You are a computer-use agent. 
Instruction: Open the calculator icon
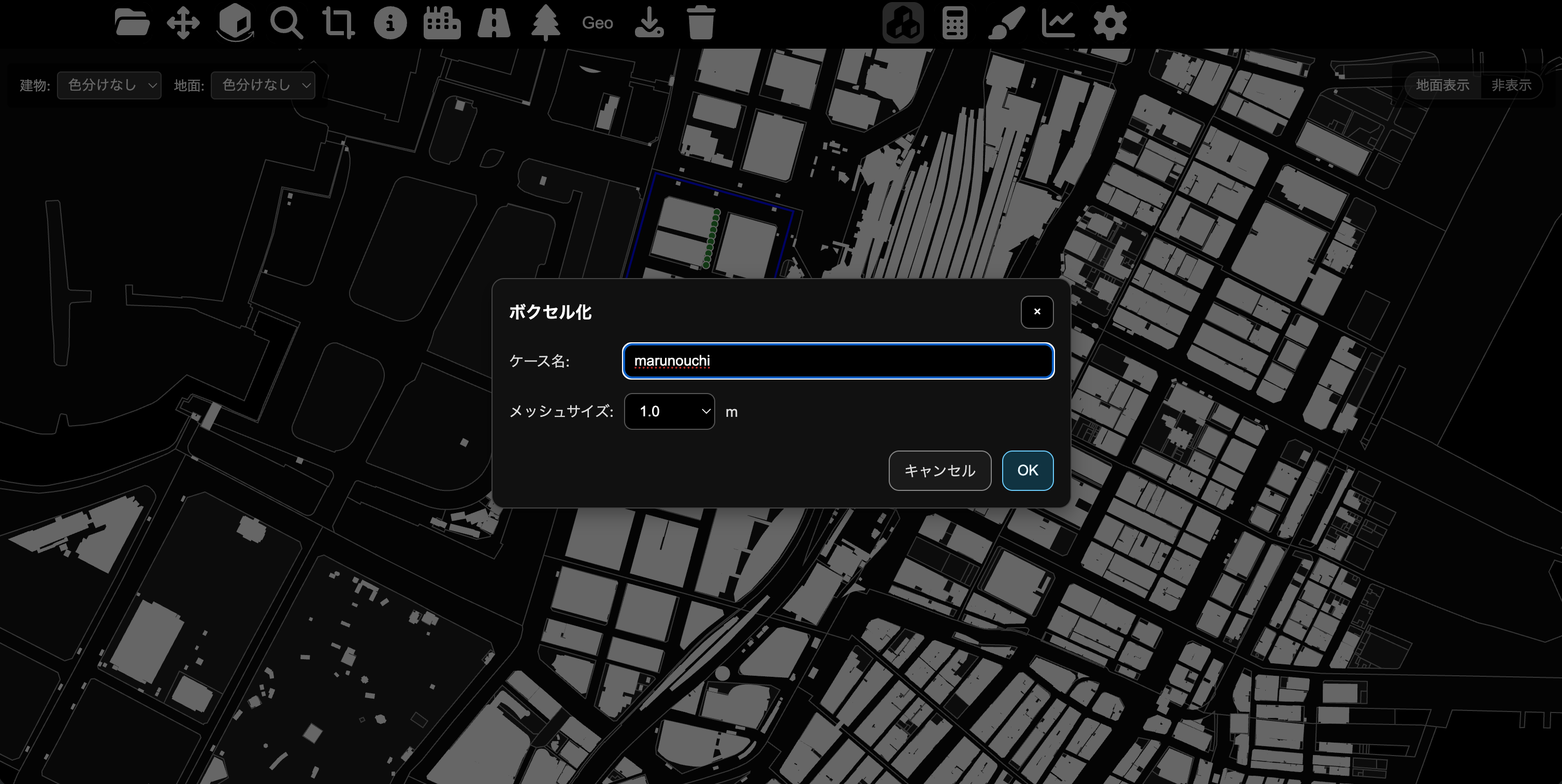tap(954, 23)
